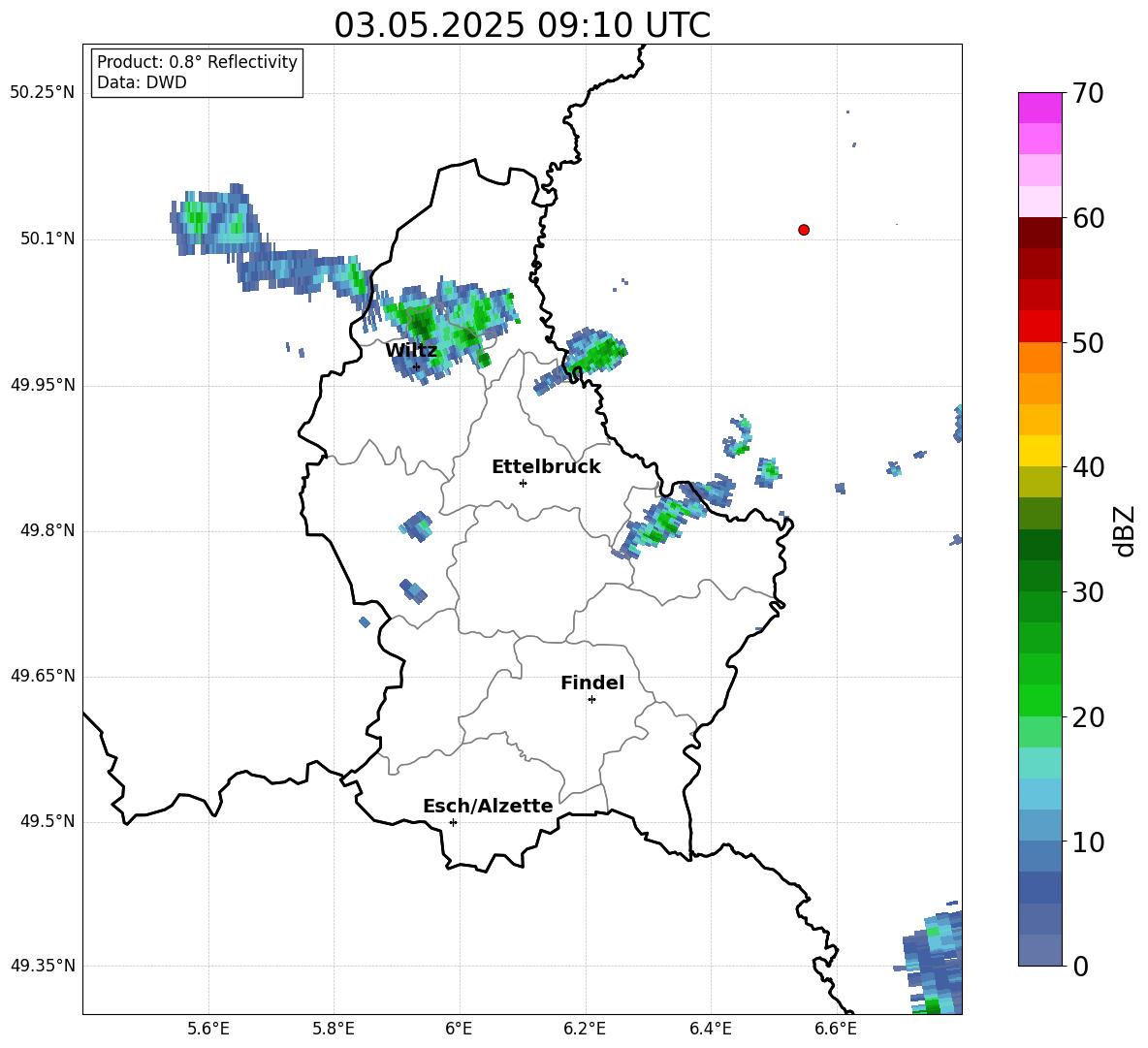Click the colorbar label 30
Screen dimensions: 1148x1048
(x=1088, y=592)
